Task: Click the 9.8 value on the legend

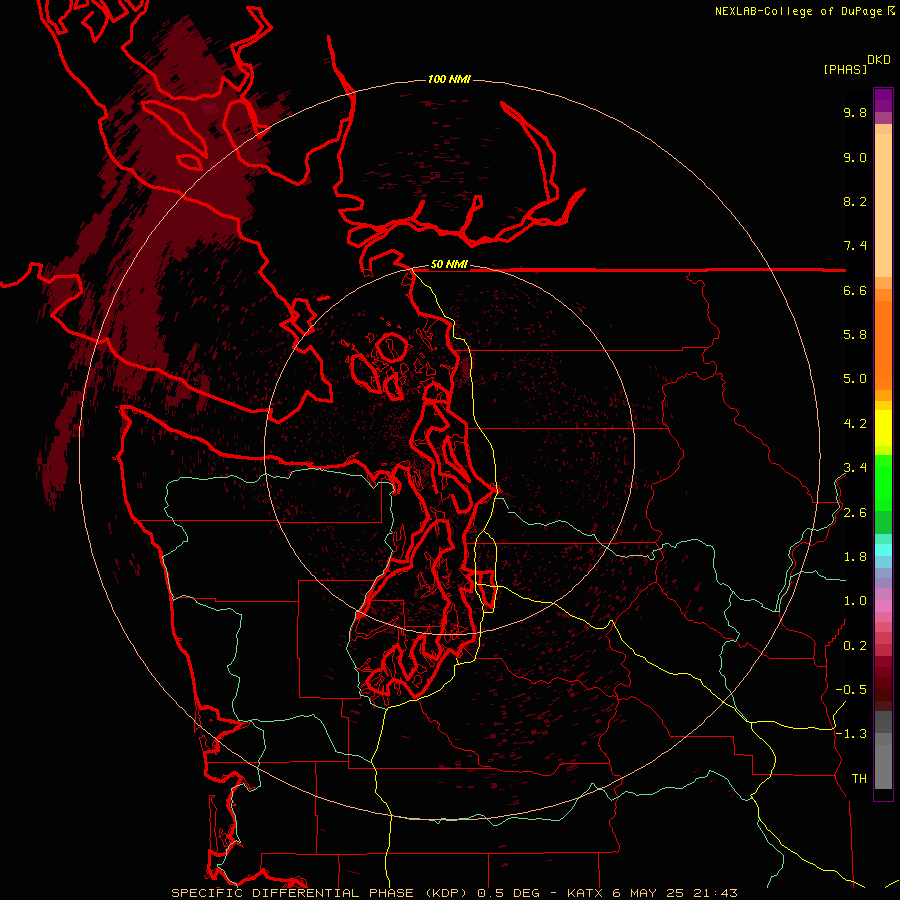Action: click(x=855, y=112)
